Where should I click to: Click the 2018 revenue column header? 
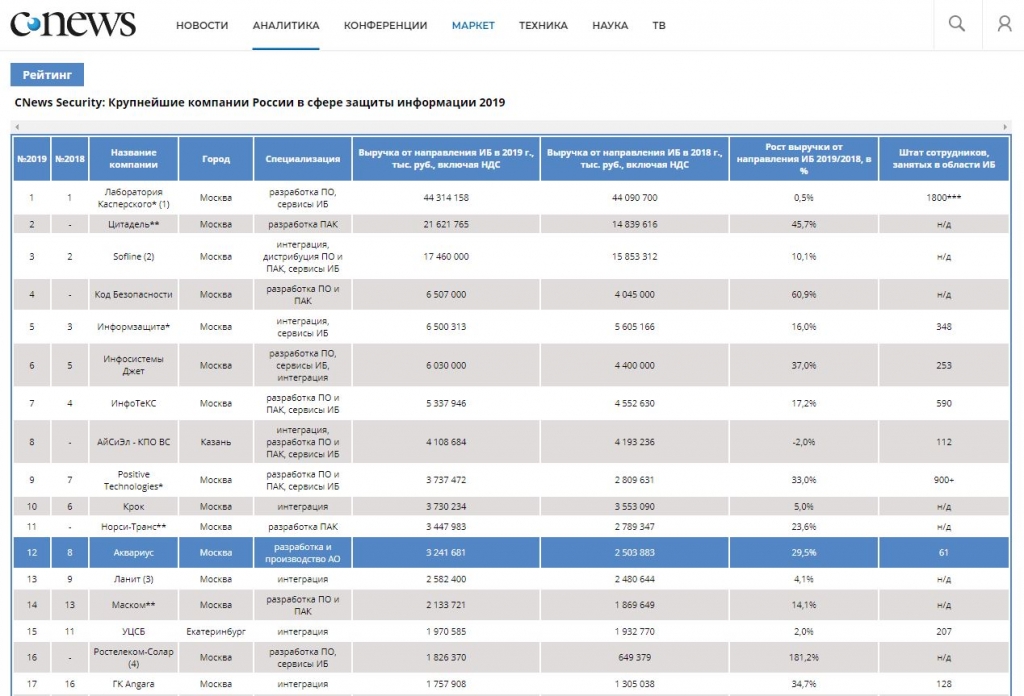pyautogui.click(x=634, y=159)
